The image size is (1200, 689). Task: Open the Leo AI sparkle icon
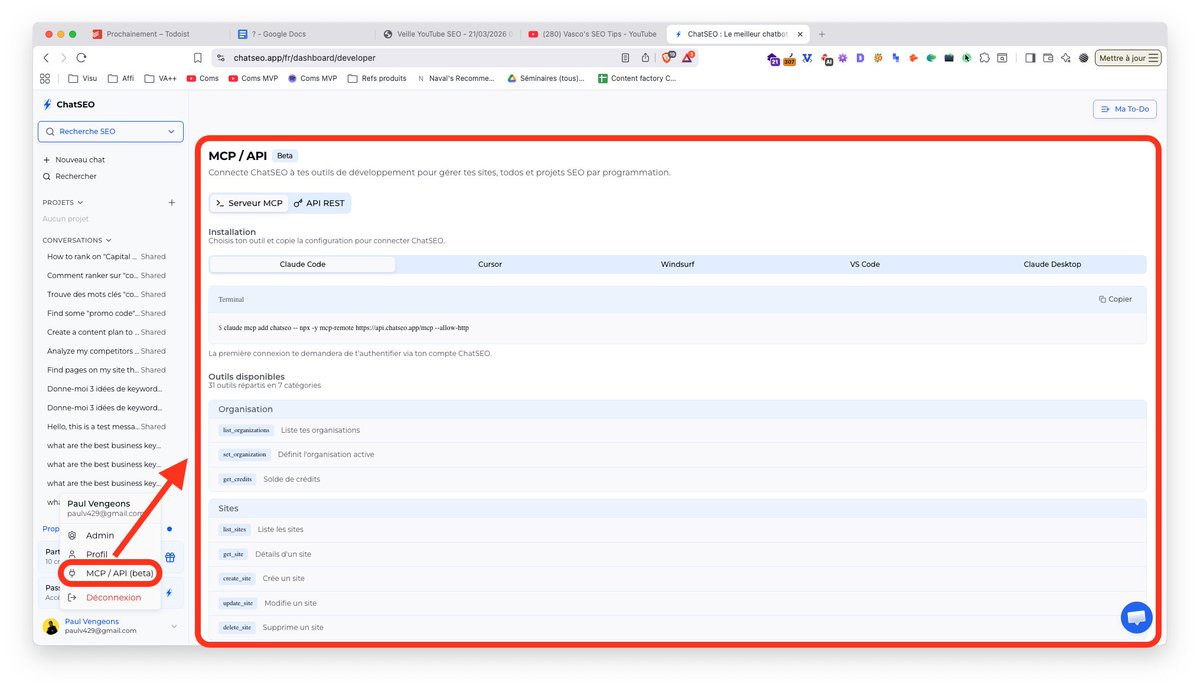pos(1066,58)
